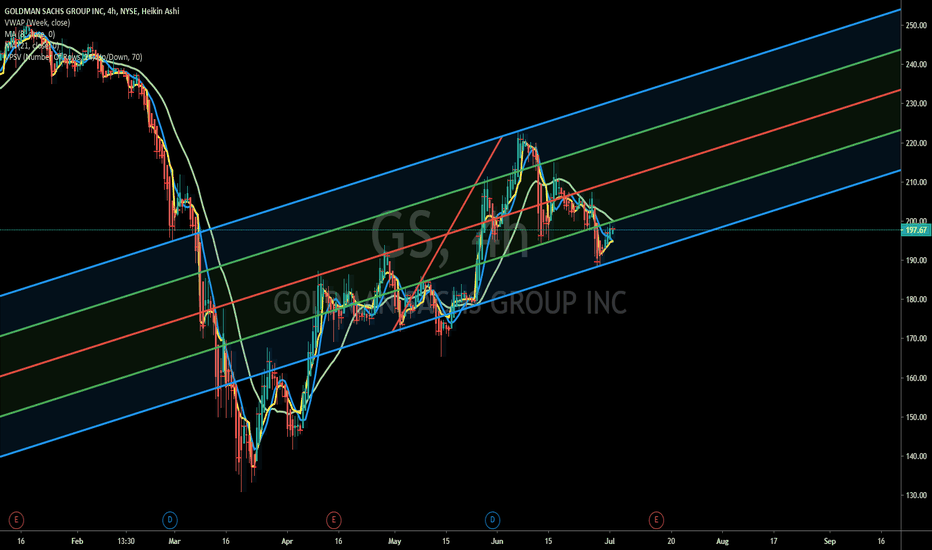
Task: Click the 170.00 price axis label
Action: click(x=916, y=338)
